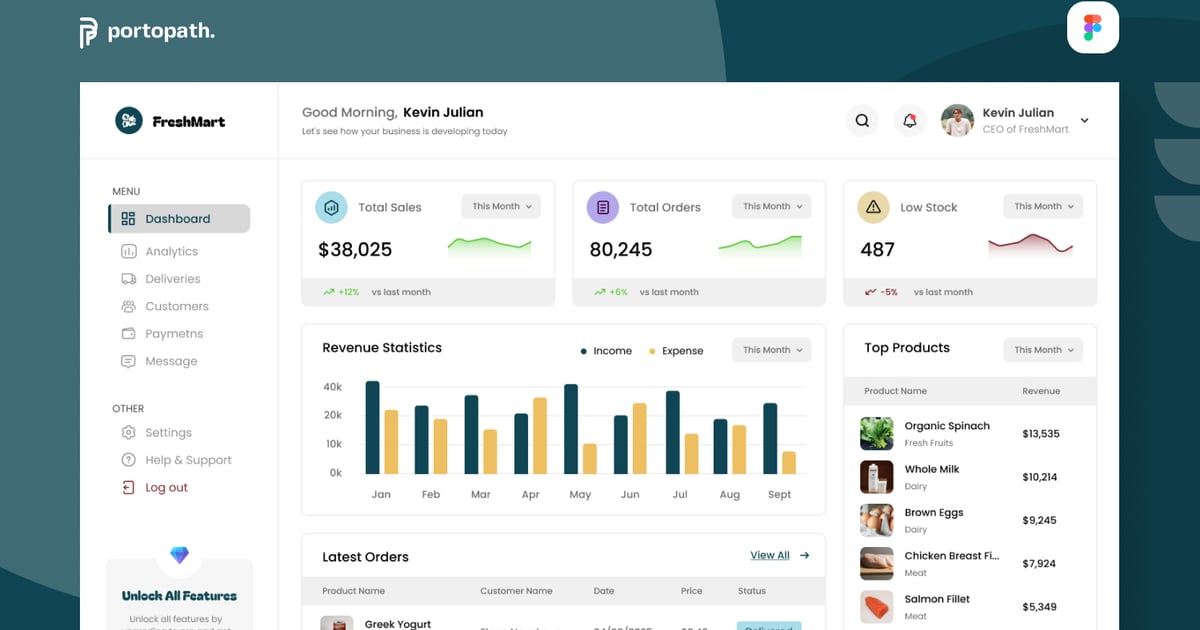1200x630 pixels.
Task: Click the Figma logo icon
Action: (1092, 28)
